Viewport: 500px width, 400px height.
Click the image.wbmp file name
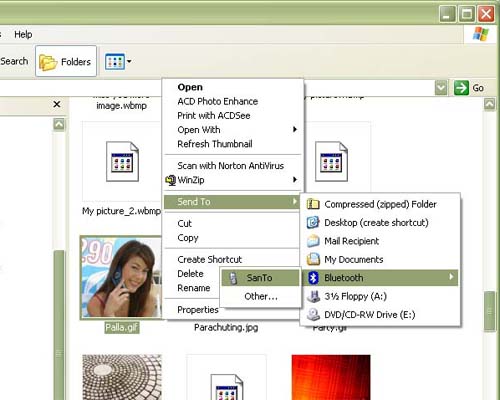pos(121,106)
